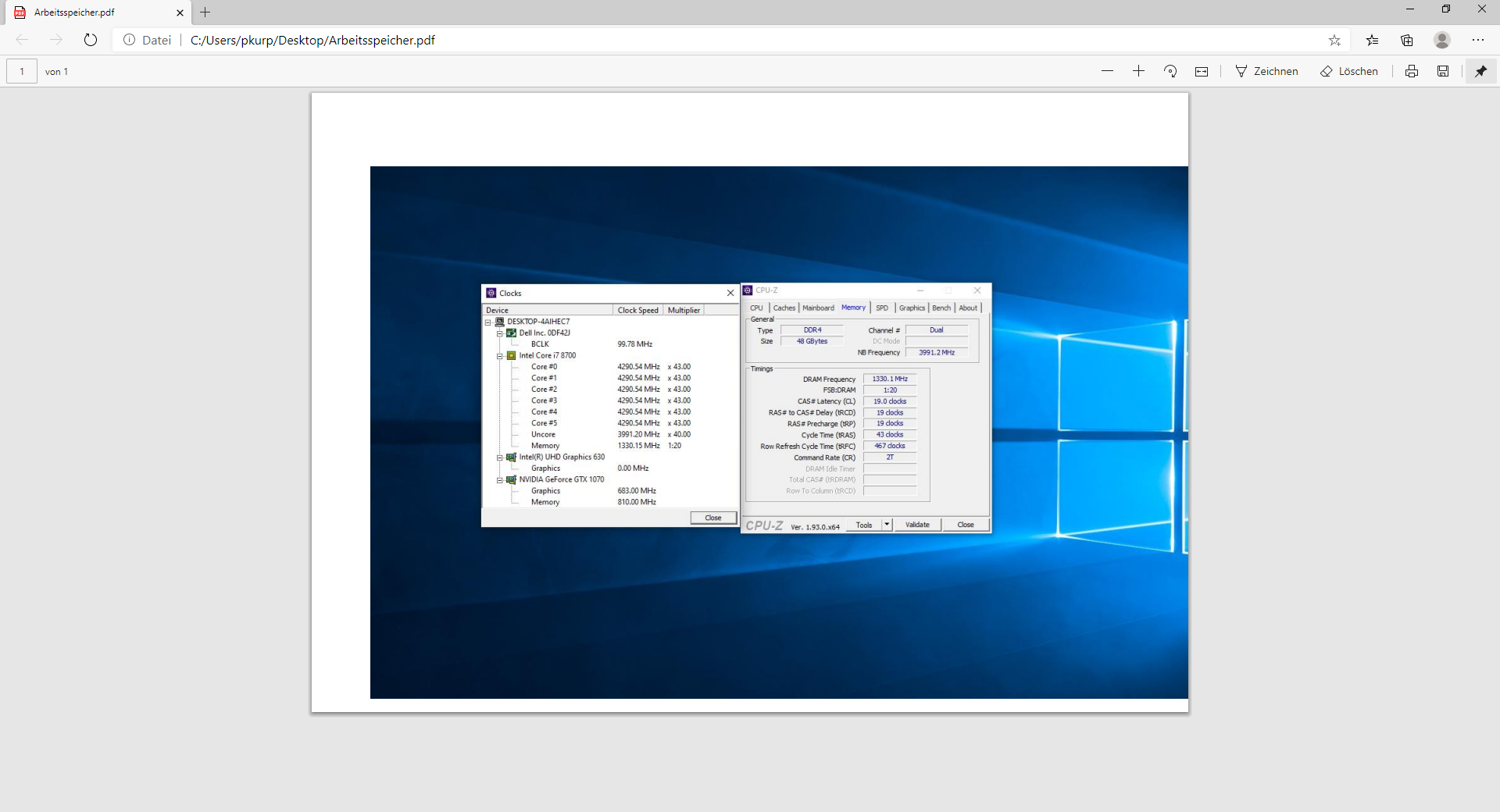
Task: Click the Clock Speed column header
Action: tap(637, 311)
